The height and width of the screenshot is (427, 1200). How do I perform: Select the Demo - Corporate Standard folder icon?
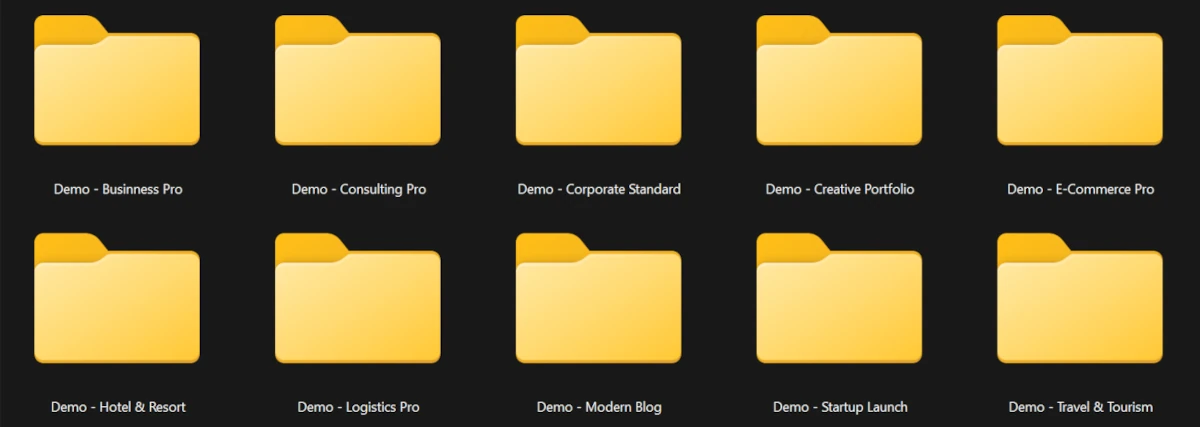click(599, 81)
